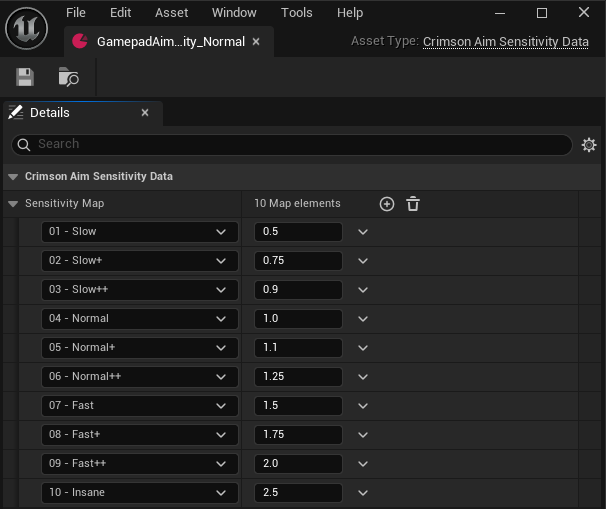Viewport: 606px width, 509px height.
Task: Click the 0.5 value field for Slow
Action: click(x=298, y=232)
